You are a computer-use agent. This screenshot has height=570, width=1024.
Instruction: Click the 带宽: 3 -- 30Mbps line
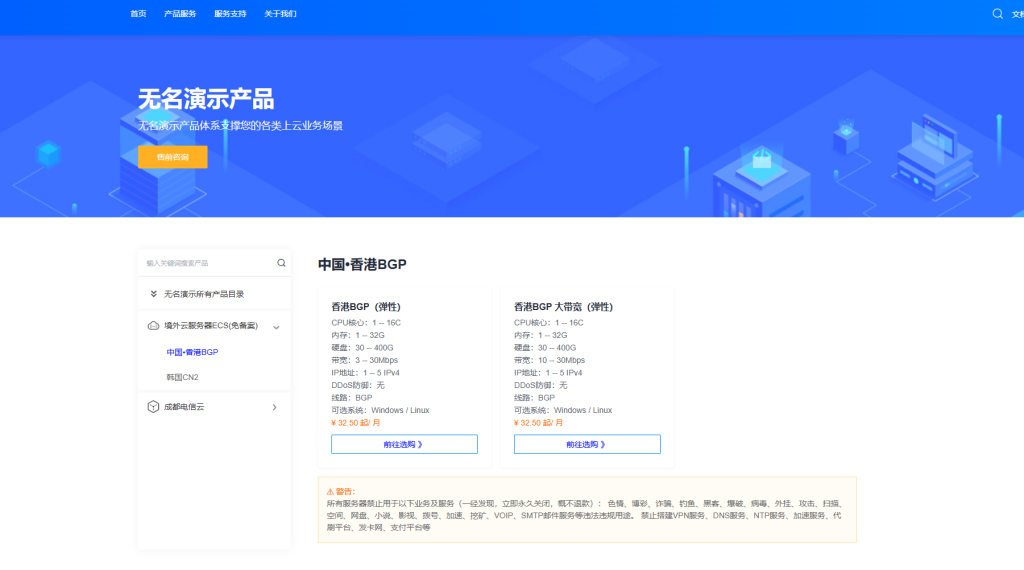tap(364, 360)
